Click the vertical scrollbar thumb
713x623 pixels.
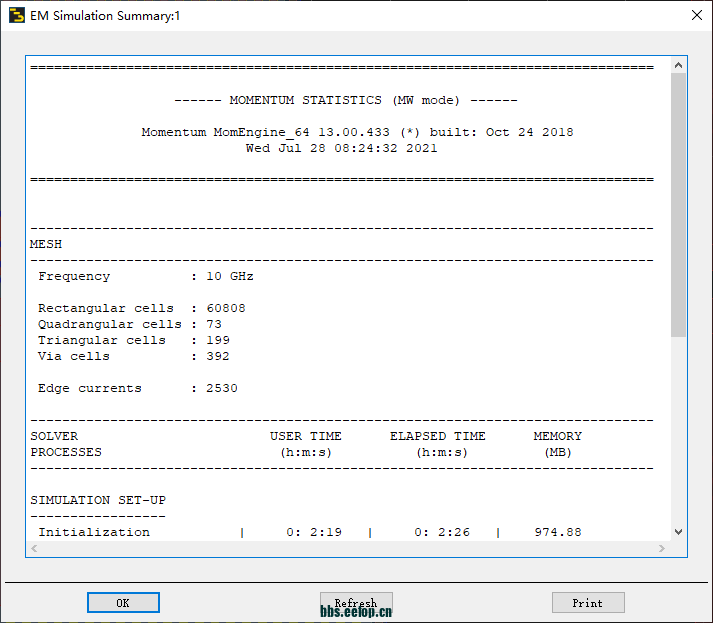click(x=678, y=205)
